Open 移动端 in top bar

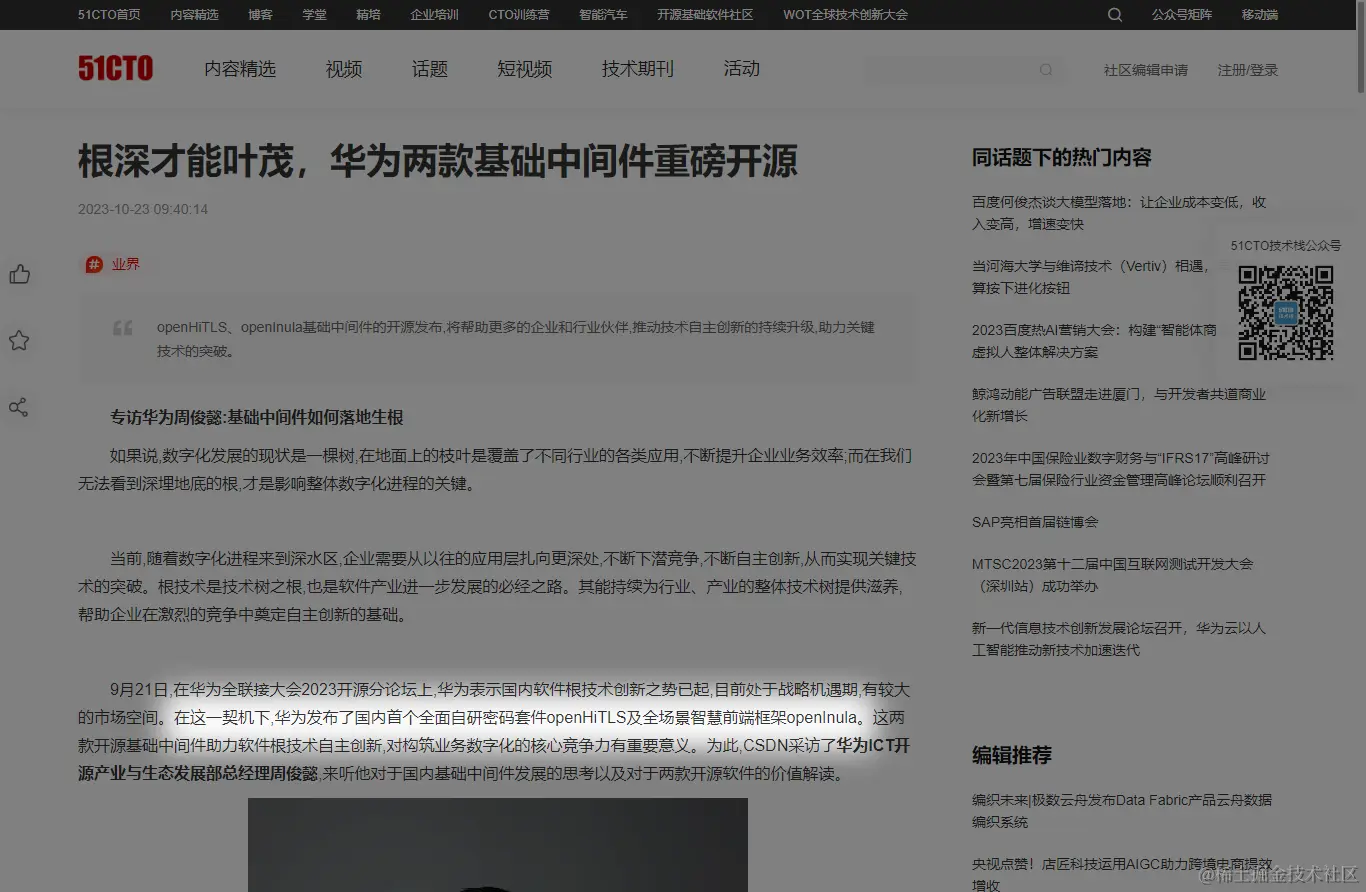coord(1259,15)
